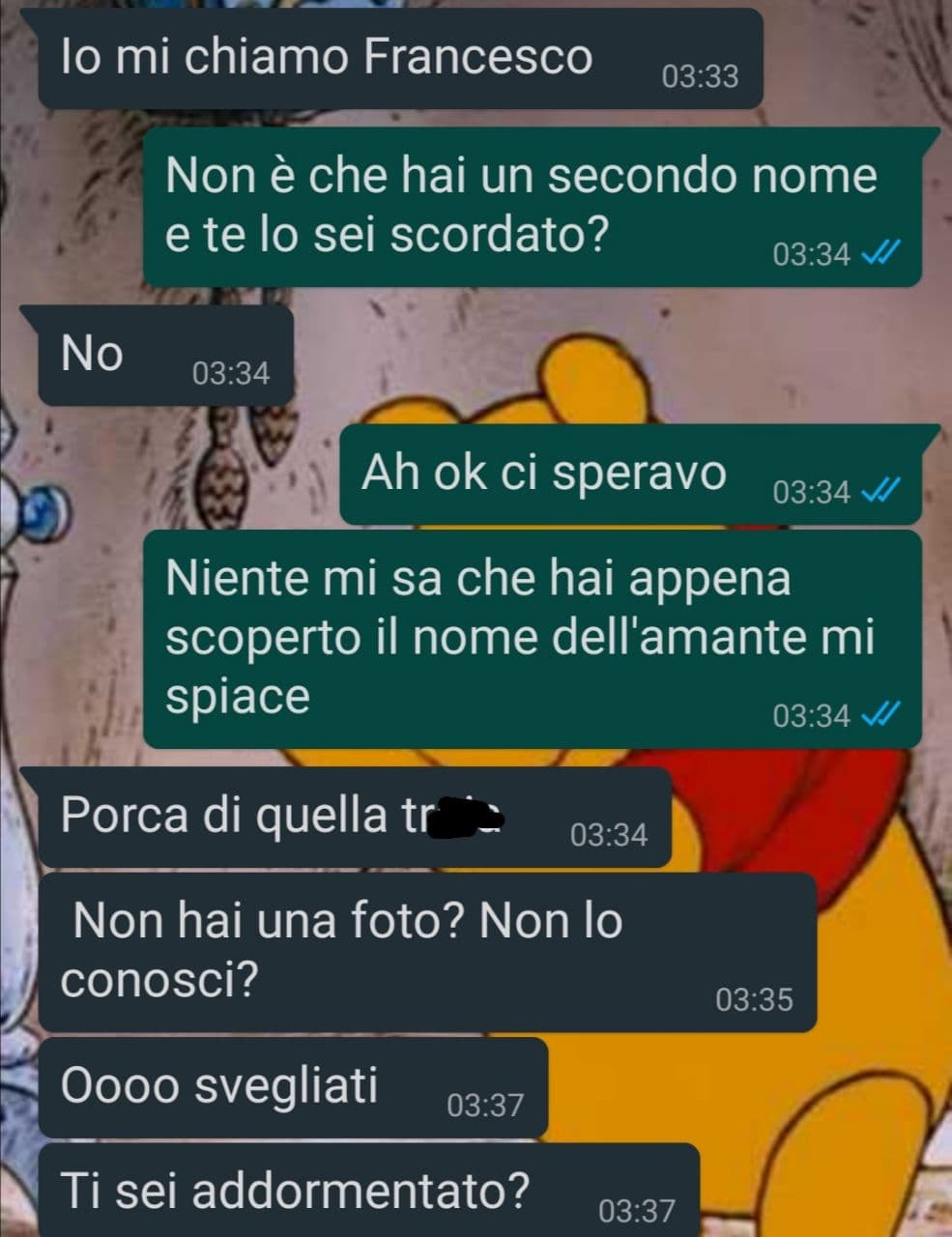952x1237 pixels.
Task: Tap the 03:34 timestamp next to "No"
Action: coord(231,373)
